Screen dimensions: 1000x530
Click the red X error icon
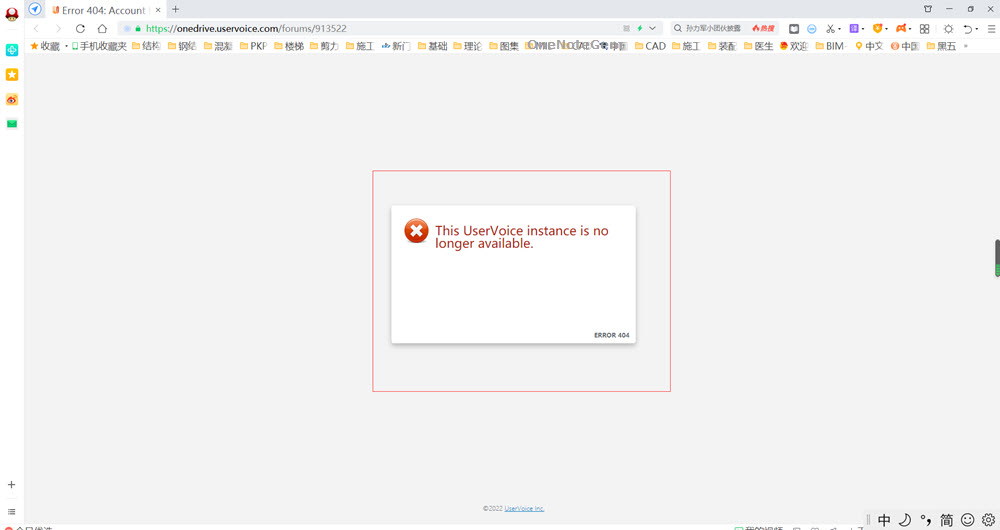pyautogui.click(x=416, y=231)
